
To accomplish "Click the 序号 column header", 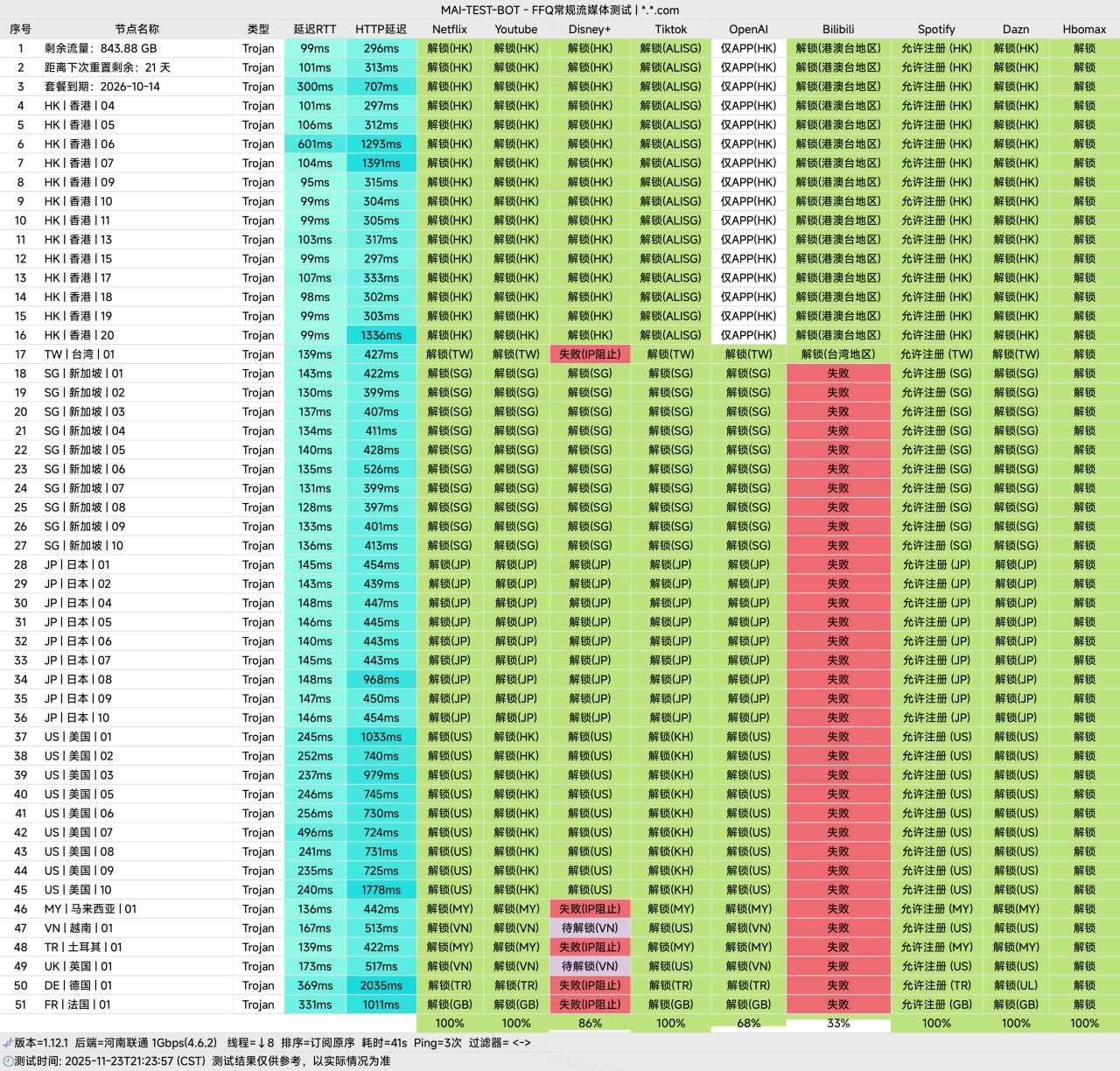I will click(x=20, y=29).
